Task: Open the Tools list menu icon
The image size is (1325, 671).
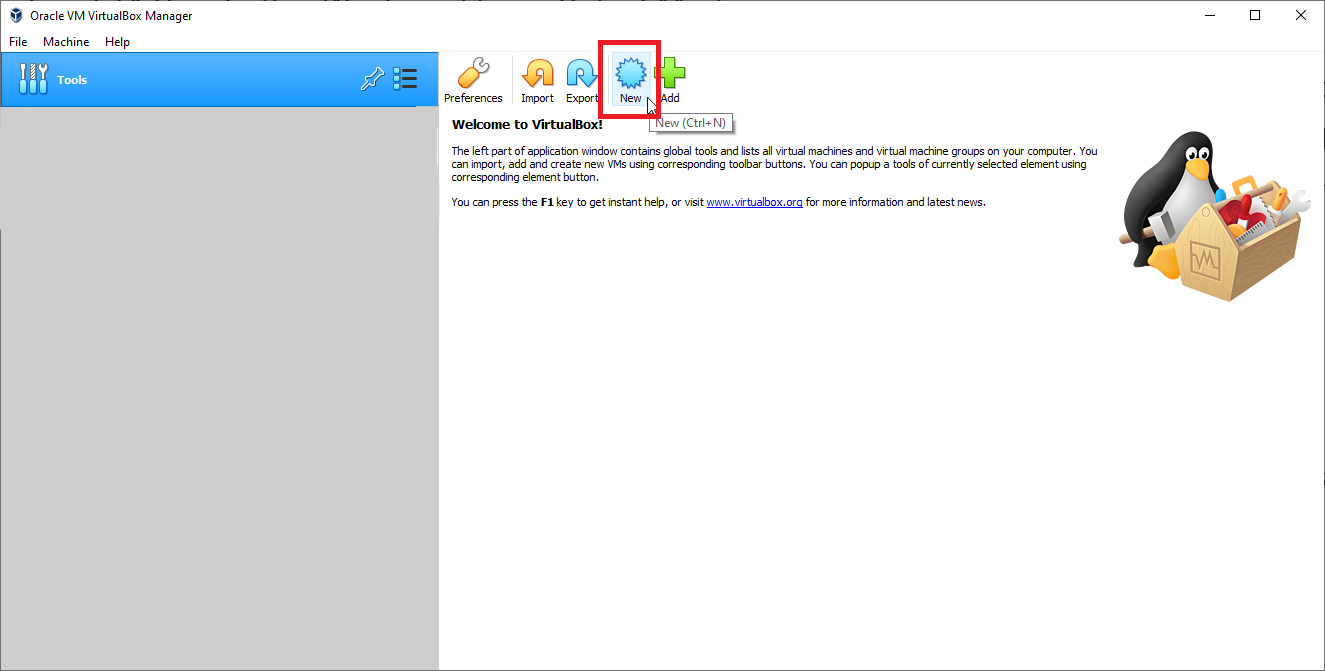Action: point(405,79)
